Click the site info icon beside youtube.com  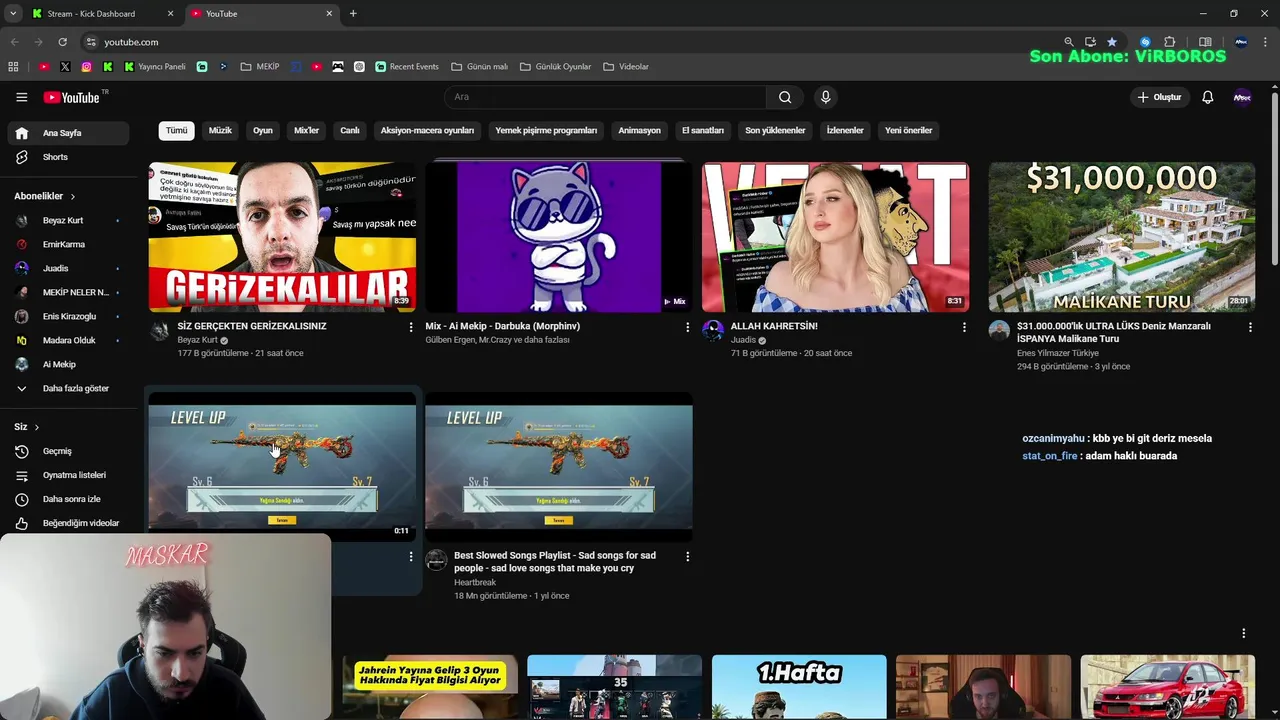90,42
